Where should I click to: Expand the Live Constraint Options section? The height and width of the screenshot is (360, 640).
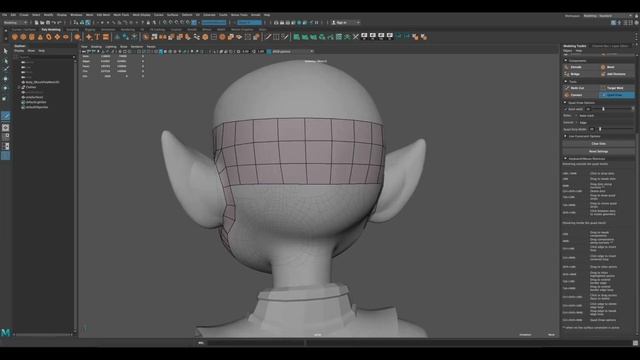pyautogui.click(x=566, y=136)
